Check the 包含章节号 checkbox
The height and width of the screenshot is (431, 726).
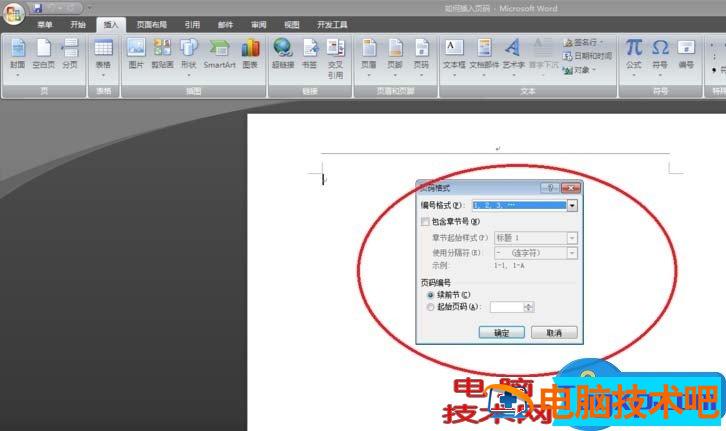coord(425,222)
